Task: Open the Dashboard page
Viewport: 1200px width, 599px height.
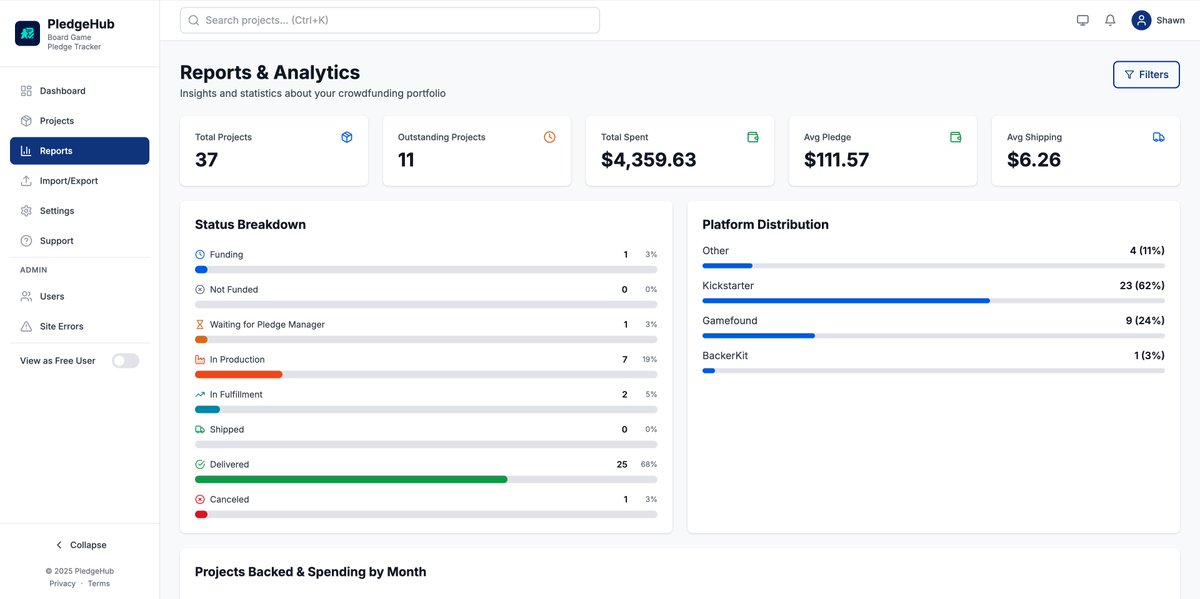Action: [80, 91]
